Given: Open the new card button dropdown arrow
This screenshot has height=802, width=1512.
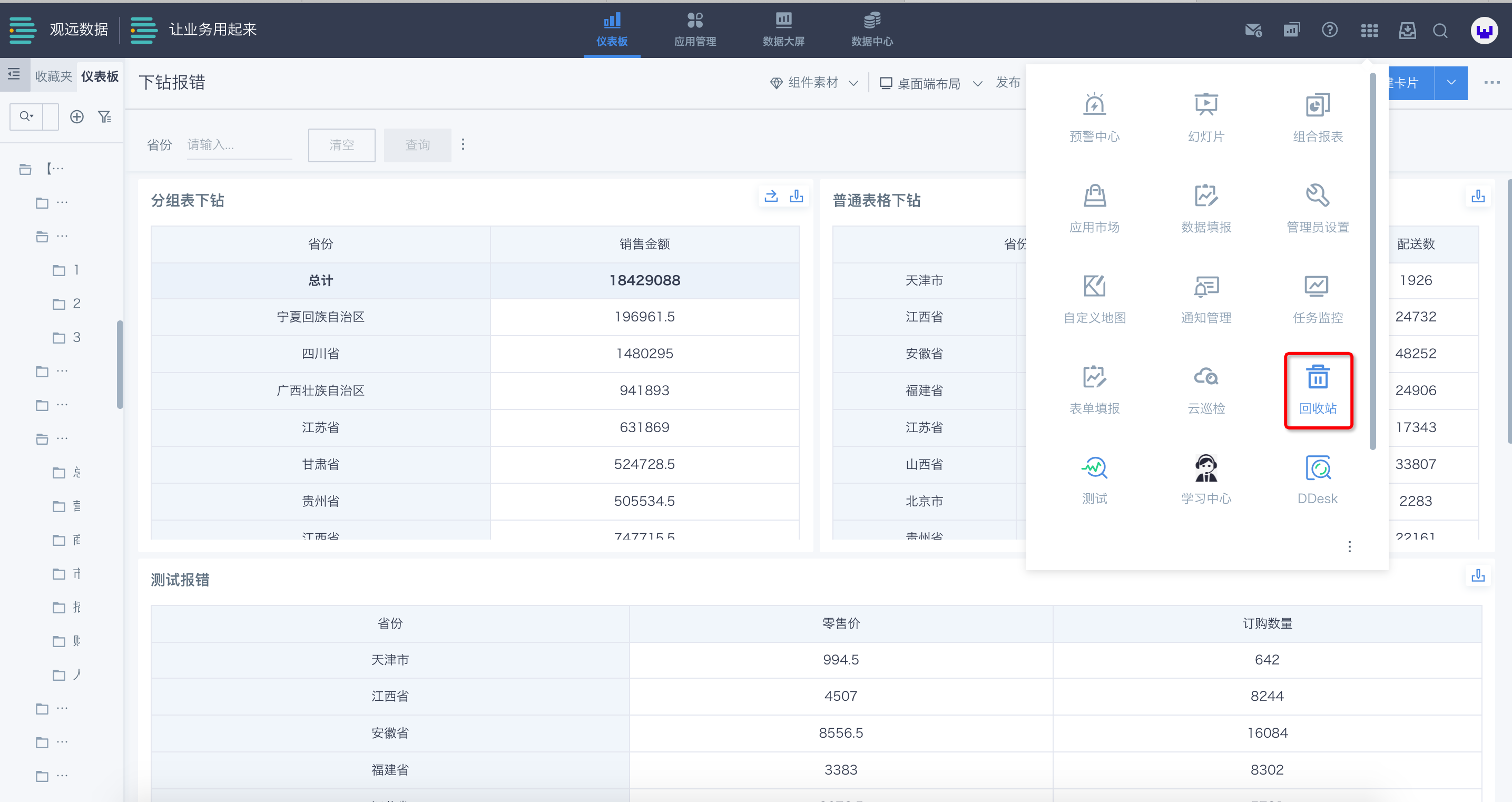Looking at the screenshot, I should 1451,83.
